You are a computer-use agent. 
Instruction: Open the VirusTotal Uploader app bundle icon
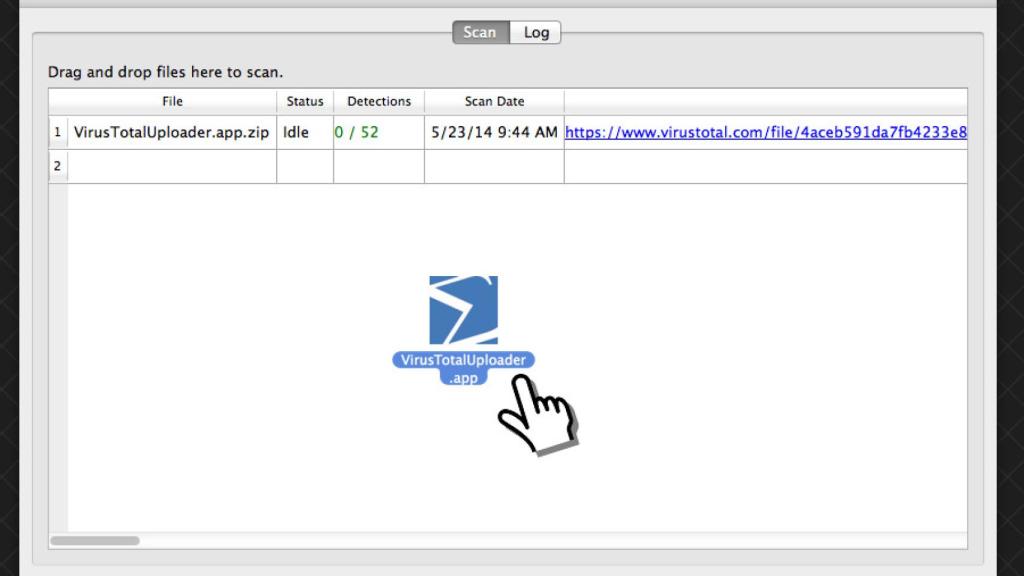click(462, 312)
